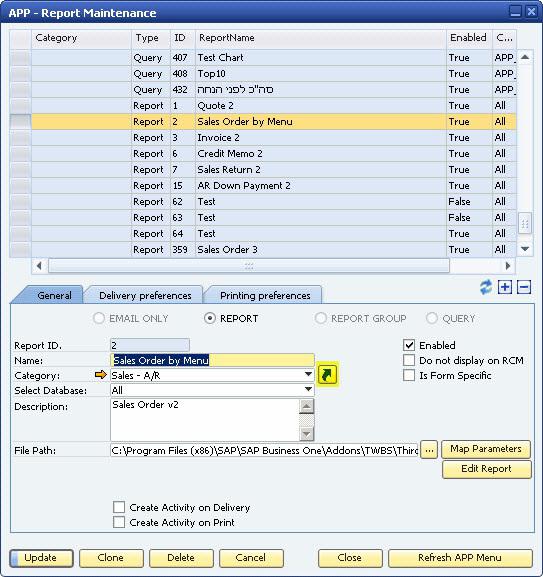
Task: Tick Do not display on RCM
Action: (x=409, y=360)
